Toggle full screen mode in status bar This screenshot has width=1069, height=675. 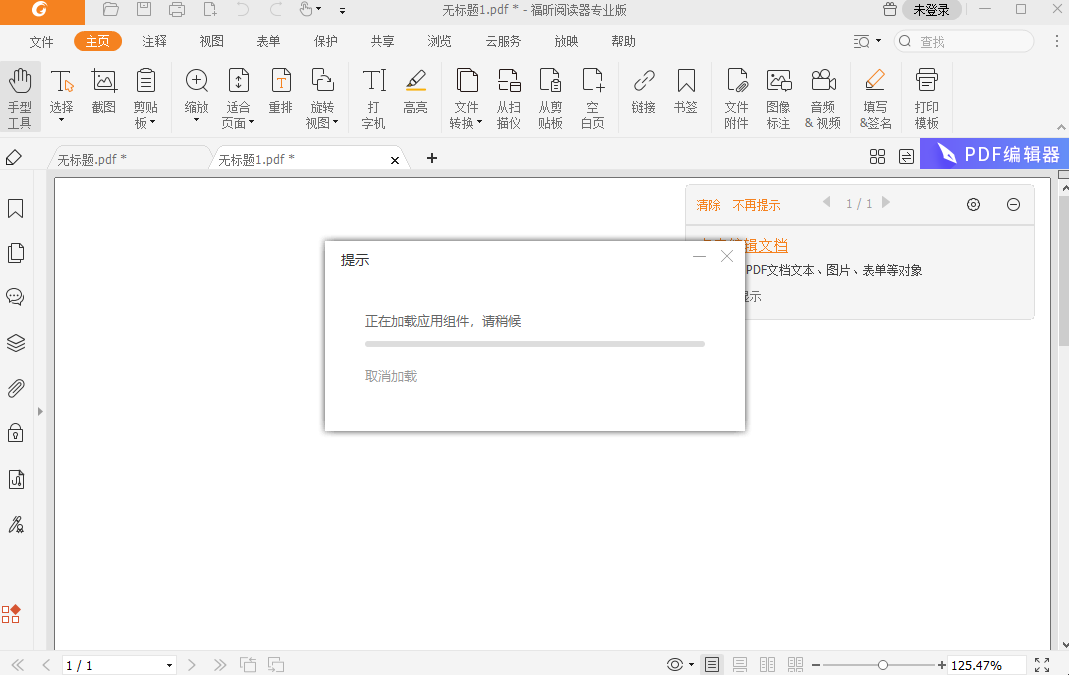pos(1042,665)
